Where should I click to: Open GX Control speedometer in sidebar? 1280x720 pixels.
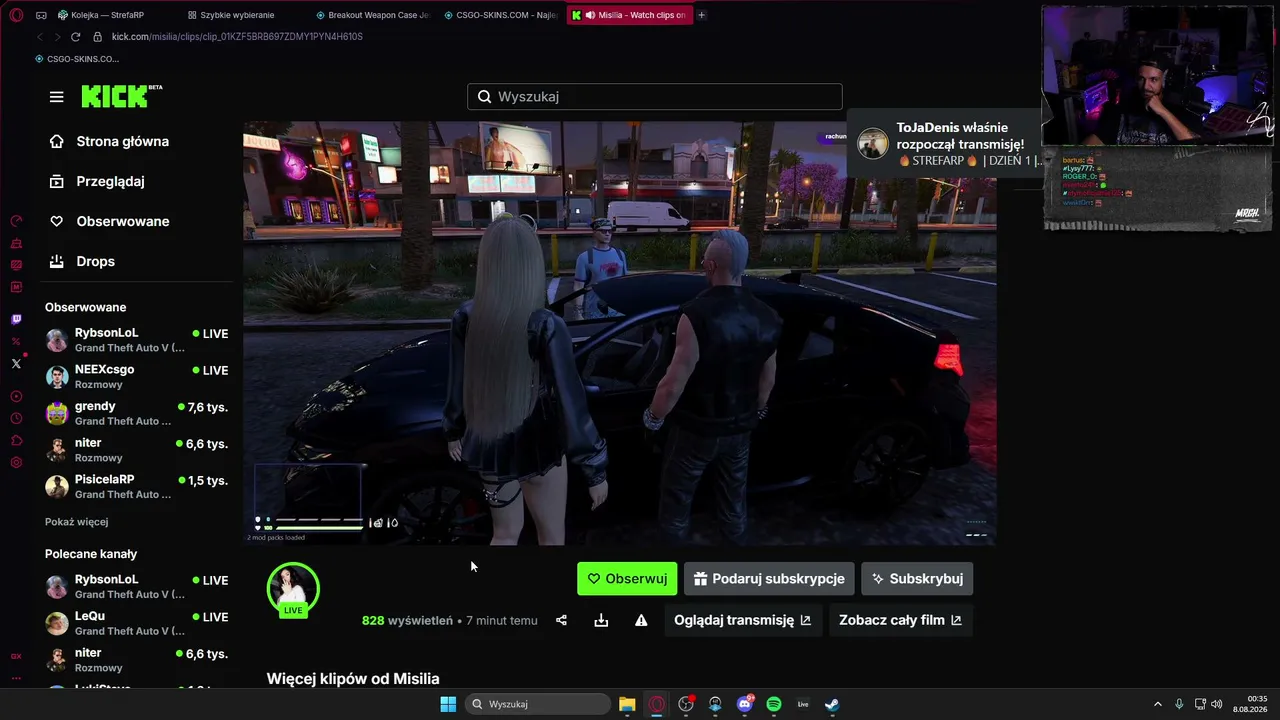[x=16, y=221]
